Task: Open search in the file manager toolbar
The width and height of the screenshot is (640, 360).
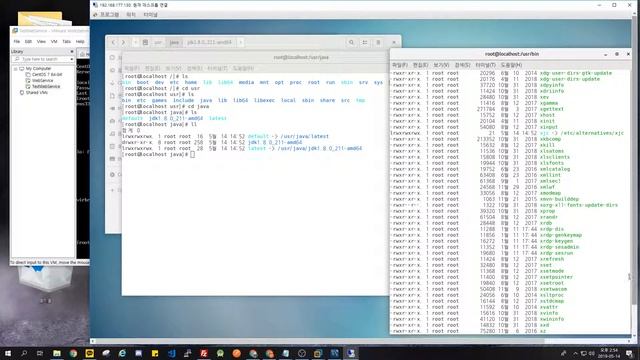Action: point(351,42)
